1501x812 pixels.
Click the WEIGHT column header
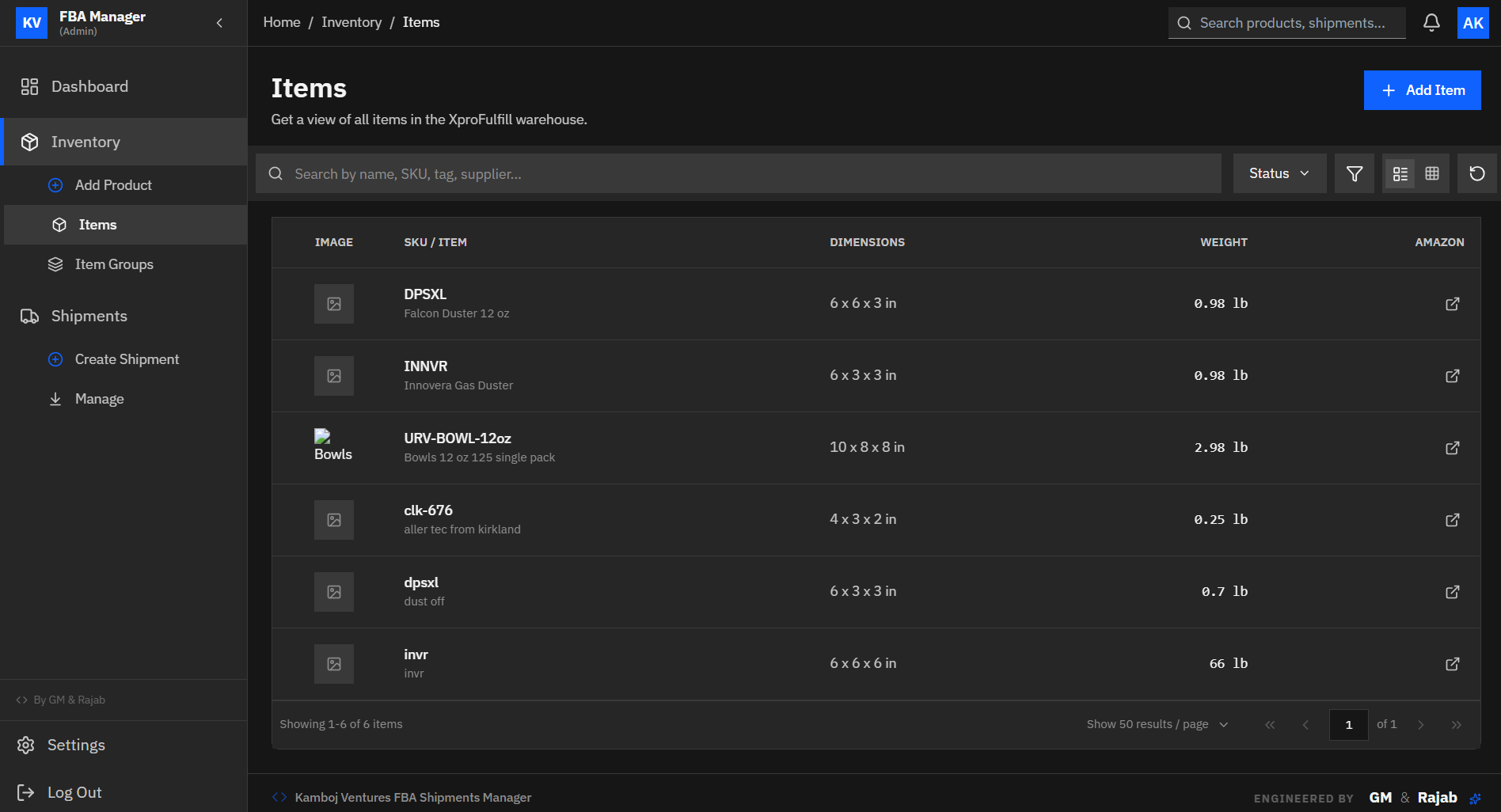[1224, 242]
